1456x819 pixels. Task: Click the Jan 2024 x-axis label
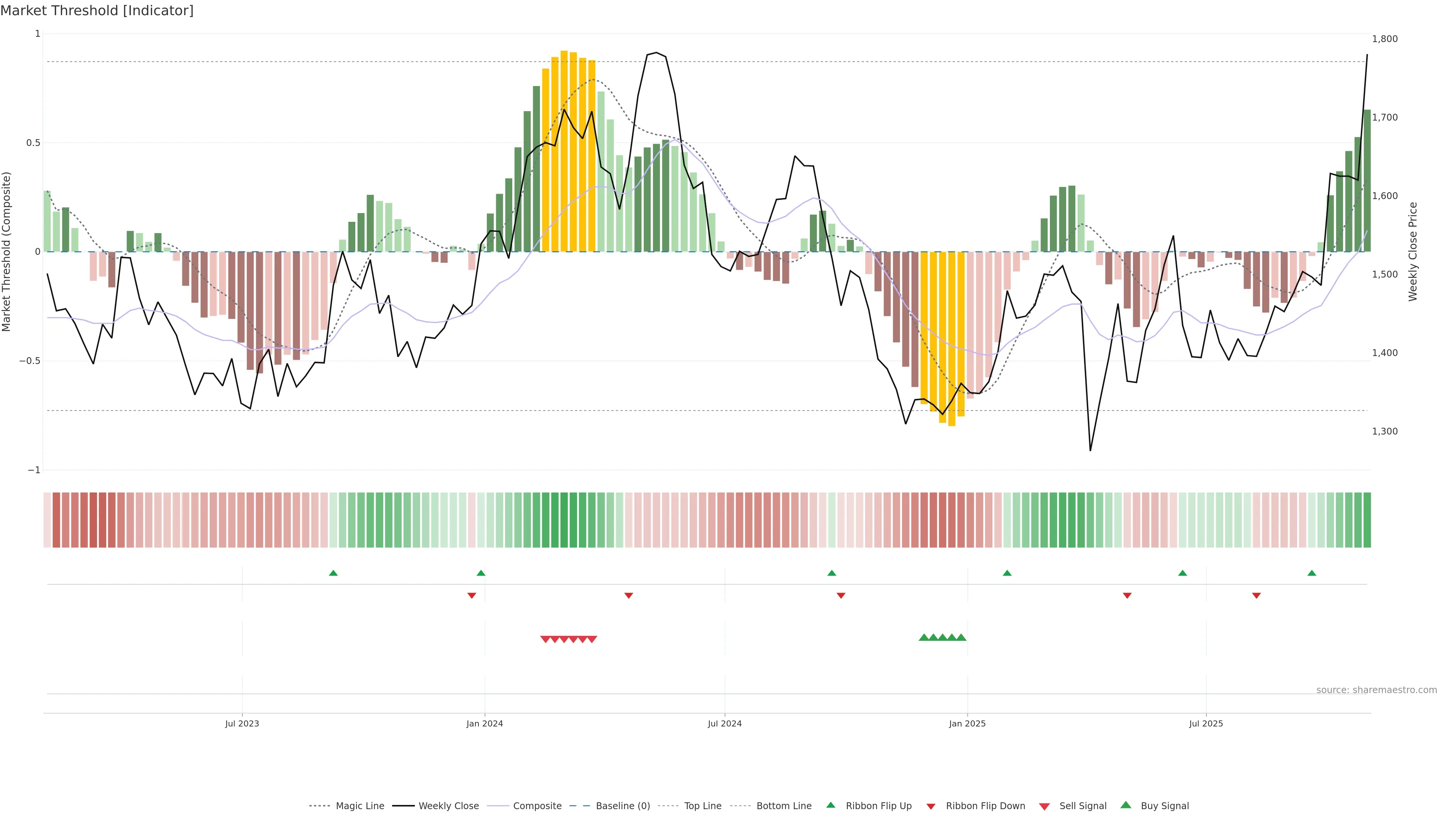coord(485,723)
